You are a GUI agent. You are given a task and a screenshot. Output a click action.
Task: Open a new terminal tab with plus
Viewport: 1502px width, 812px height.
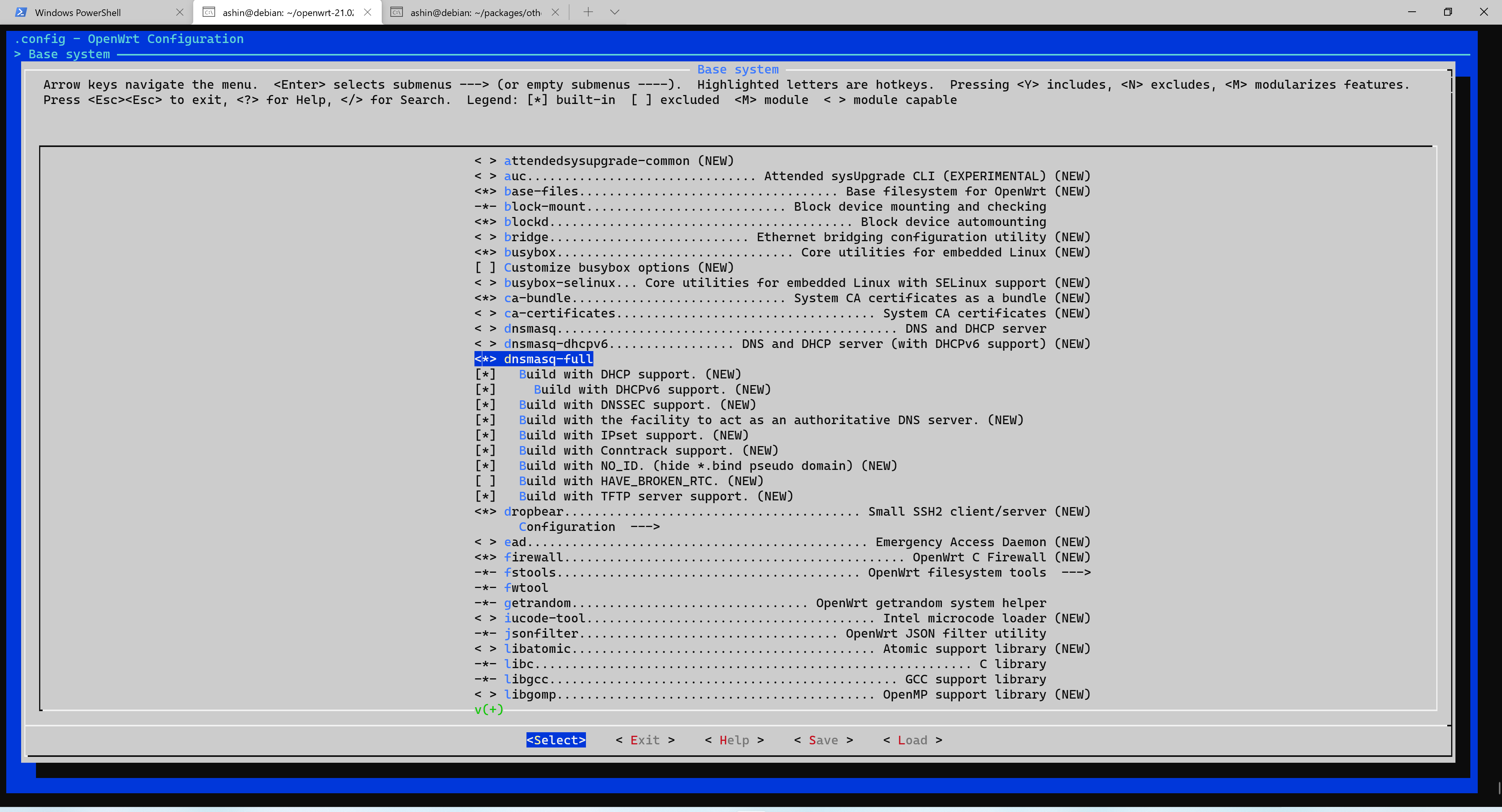point(588,12)
